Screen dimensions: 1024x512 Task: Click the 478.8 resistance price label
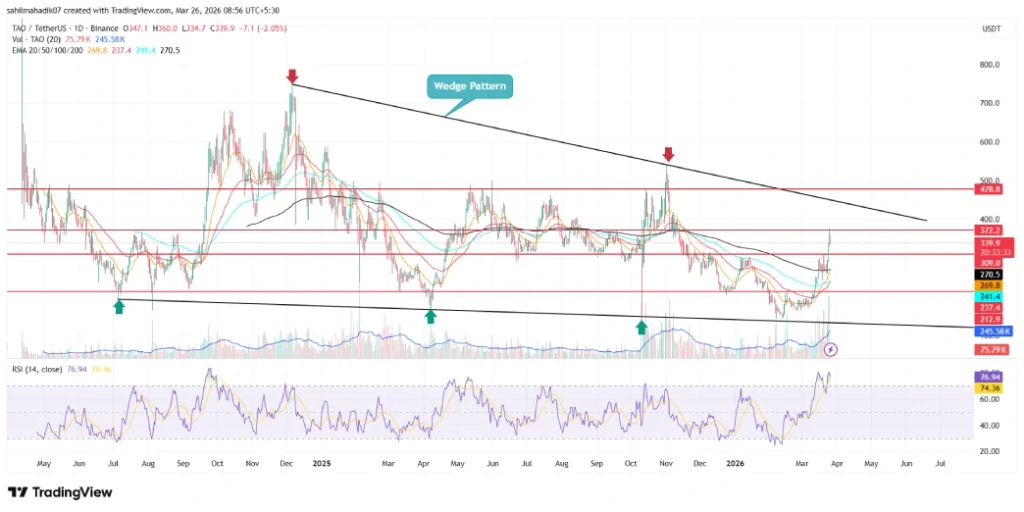(x=991, y=189)
